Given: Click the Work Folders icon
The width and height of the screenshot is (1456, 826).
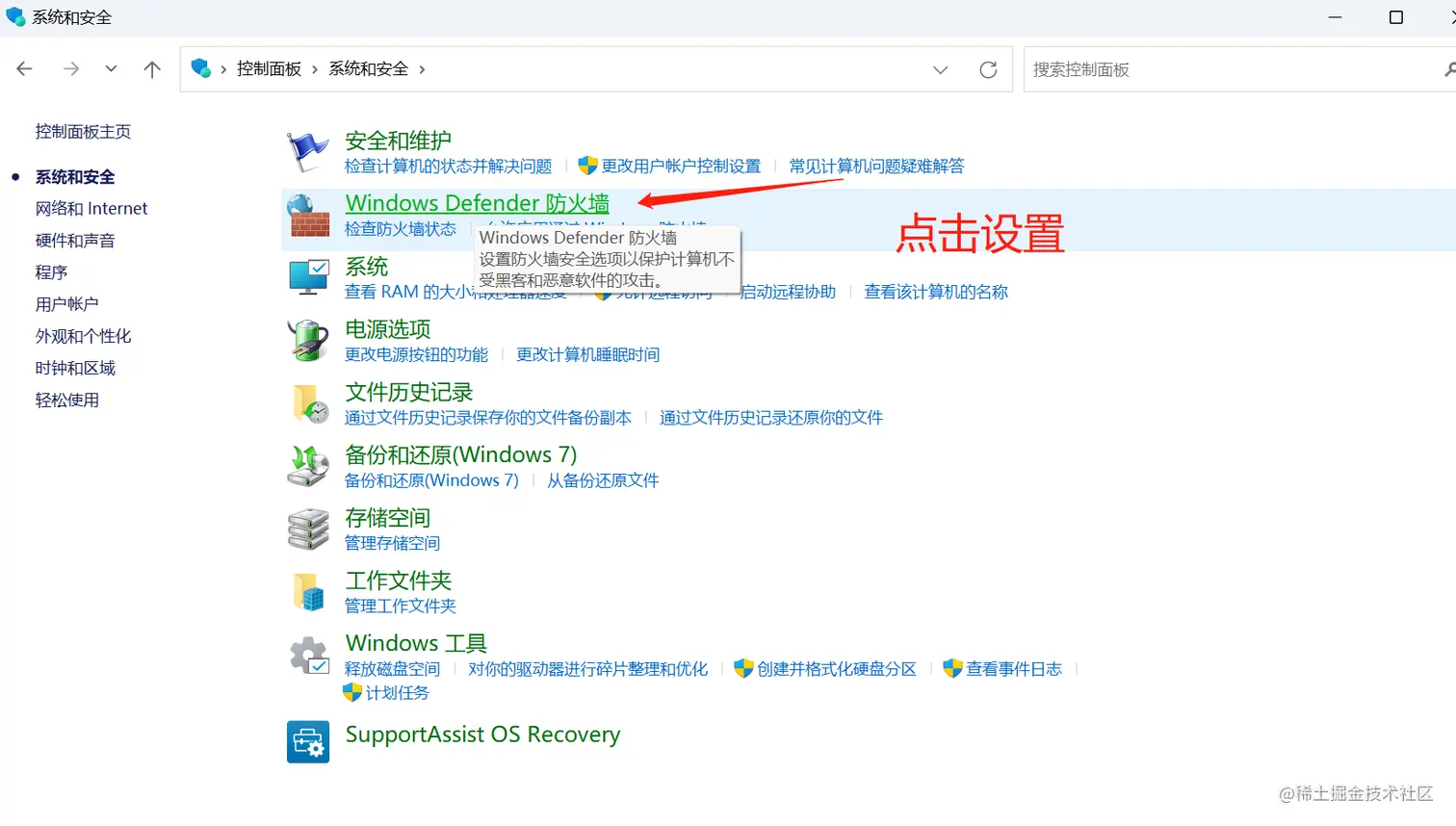Looking at the screenshot, I should click(309, 592).
